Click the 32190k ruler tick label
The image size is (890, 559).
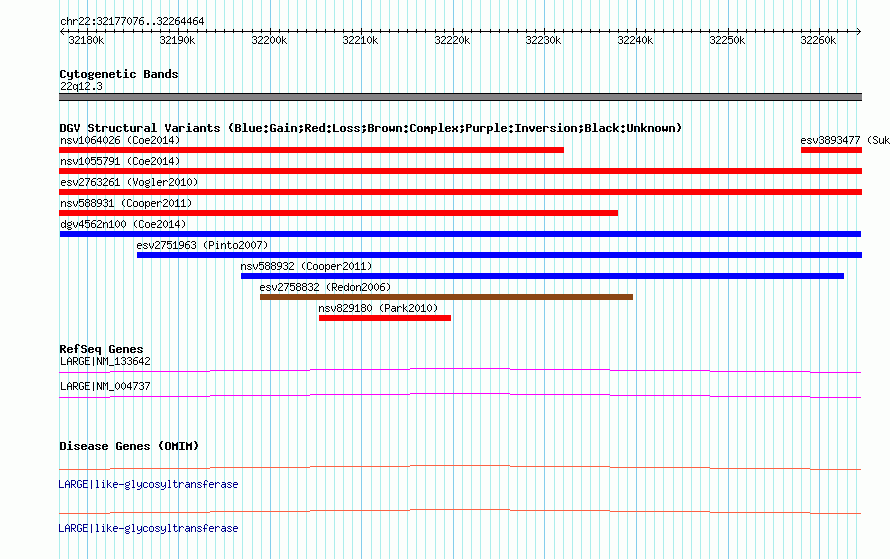(178, 40)
